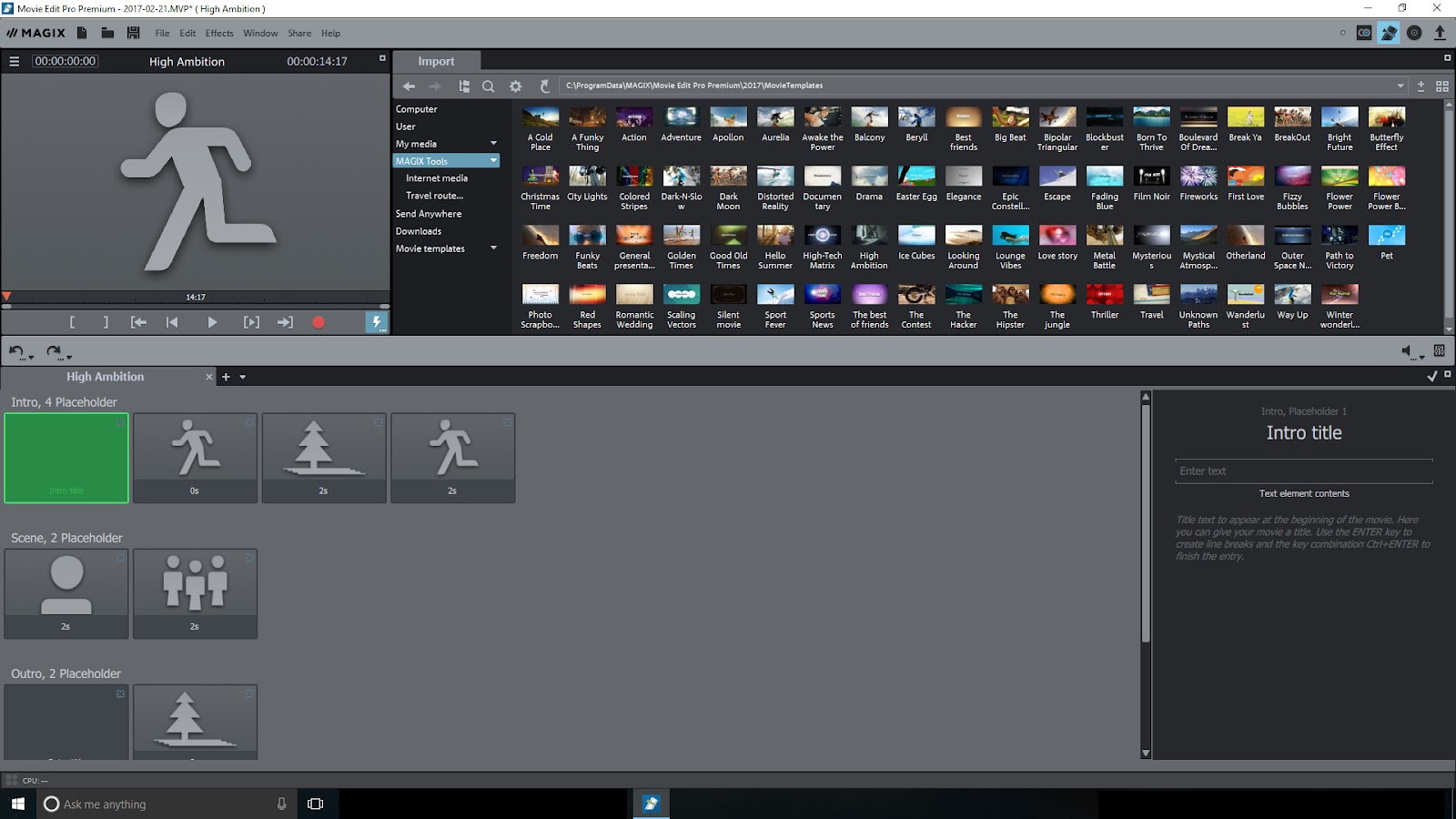Jump to the range end

pyautogui.click(x=285, y=322)
